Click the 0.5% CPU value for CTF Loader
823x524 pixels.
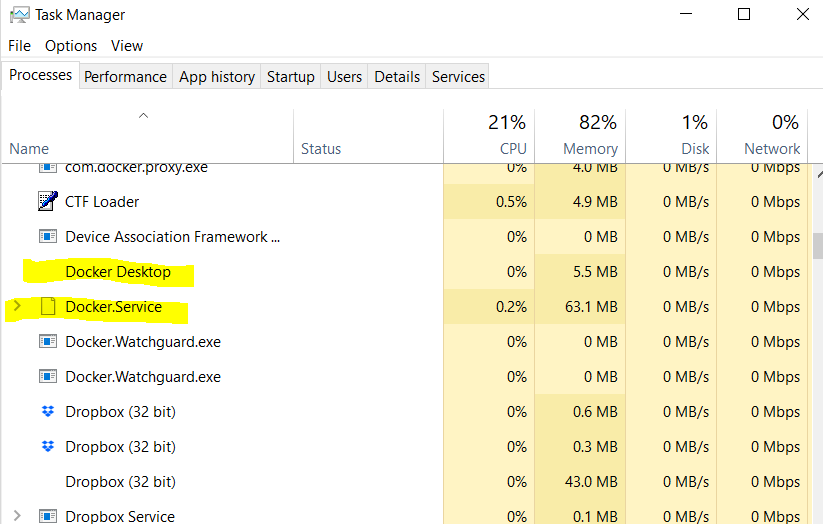pyautogui.click(x=511, y=202)
